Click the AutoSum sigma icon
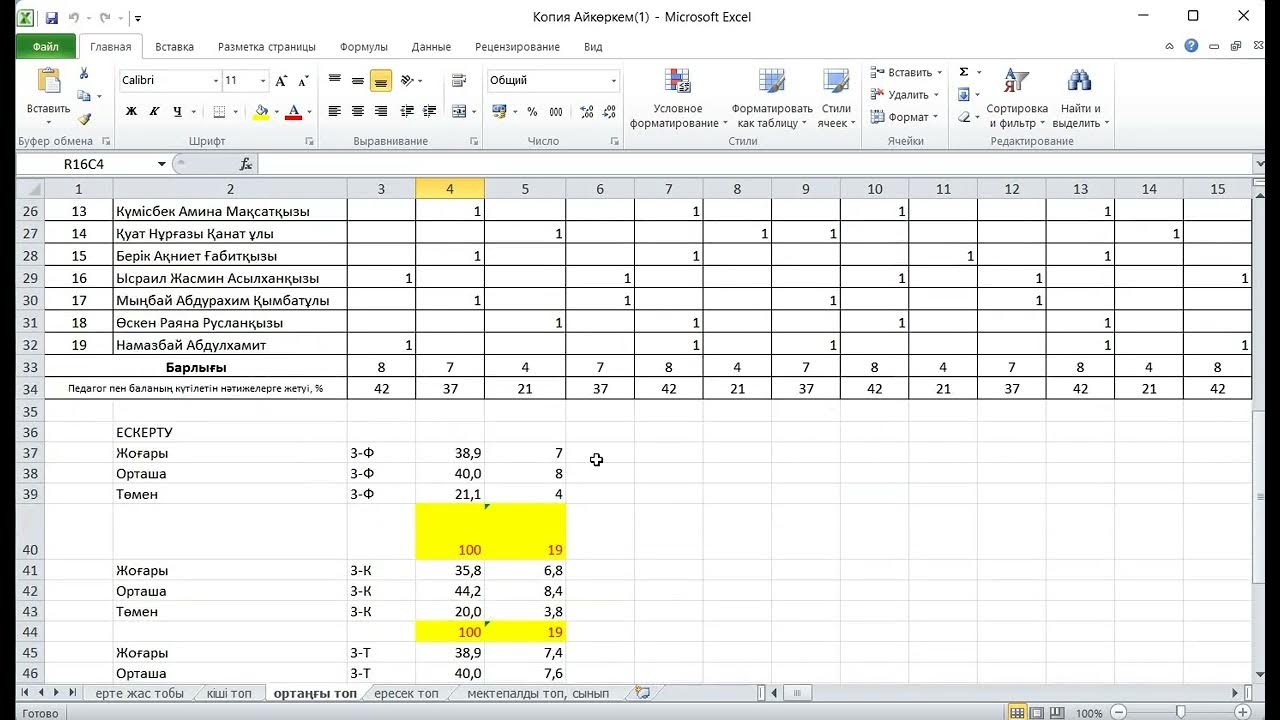Viewport: 1280px width, 720px height. (964, 72)
